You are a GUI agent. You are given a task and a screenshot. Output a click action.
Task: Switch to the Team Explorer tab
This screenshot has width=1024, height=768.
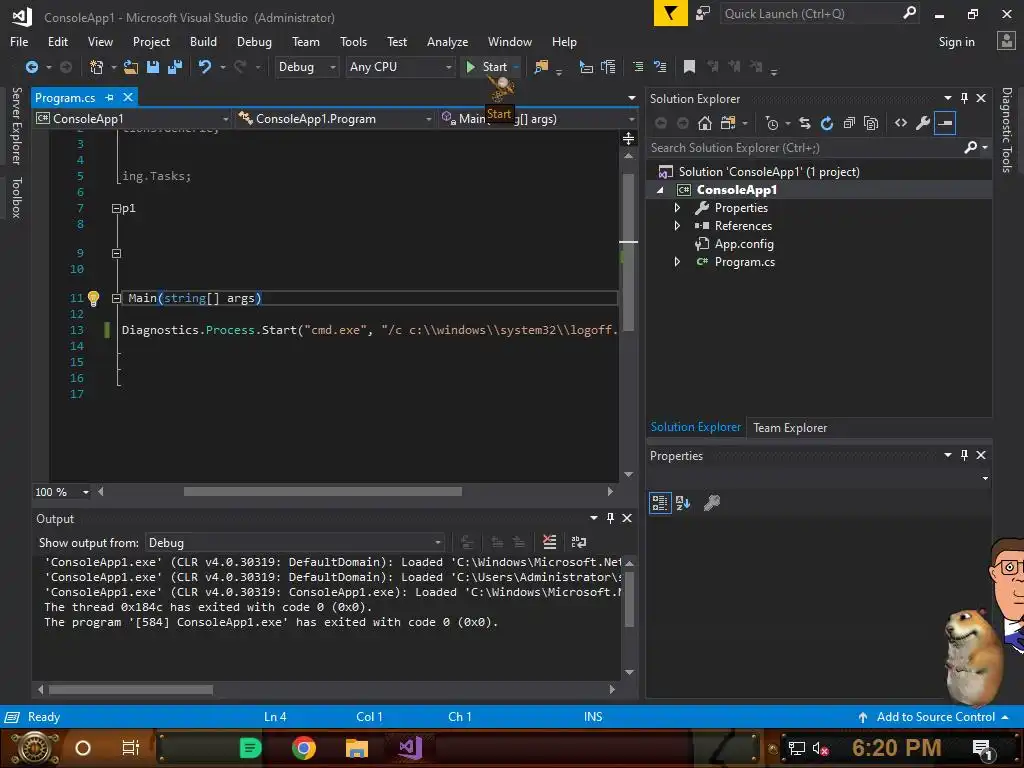(790, 428)
